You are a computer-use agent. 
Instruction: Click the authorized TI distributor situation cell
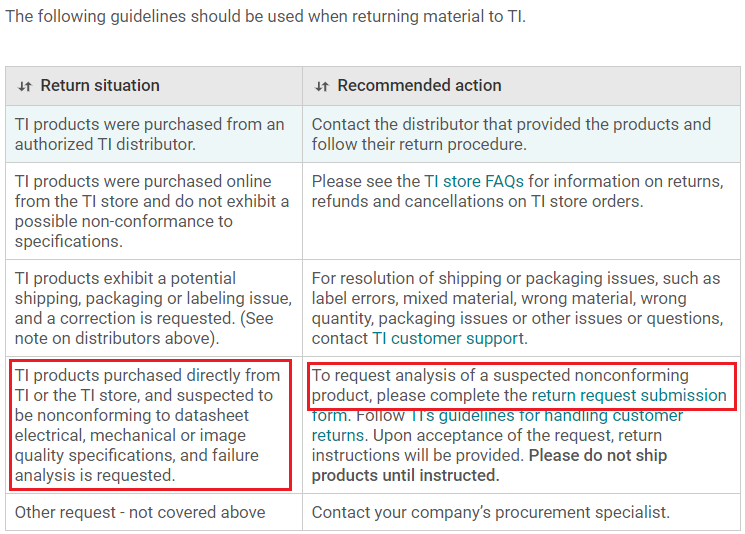[x=150, y=134]
